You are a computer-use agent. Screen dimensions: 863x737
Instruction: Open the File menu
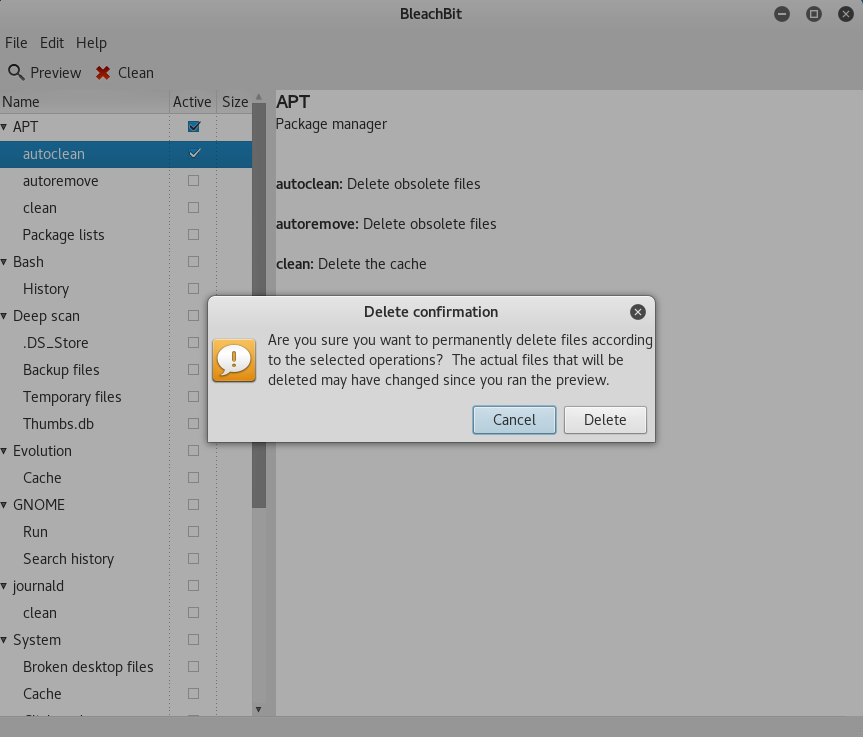16,43
